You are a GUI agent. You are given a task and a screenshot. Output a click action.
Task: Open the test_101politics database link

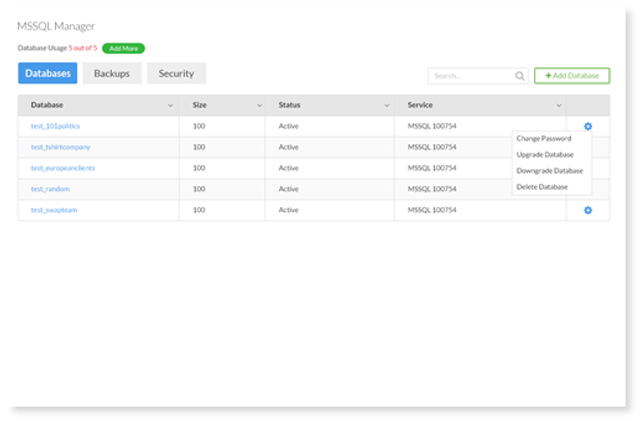point(55,126)
